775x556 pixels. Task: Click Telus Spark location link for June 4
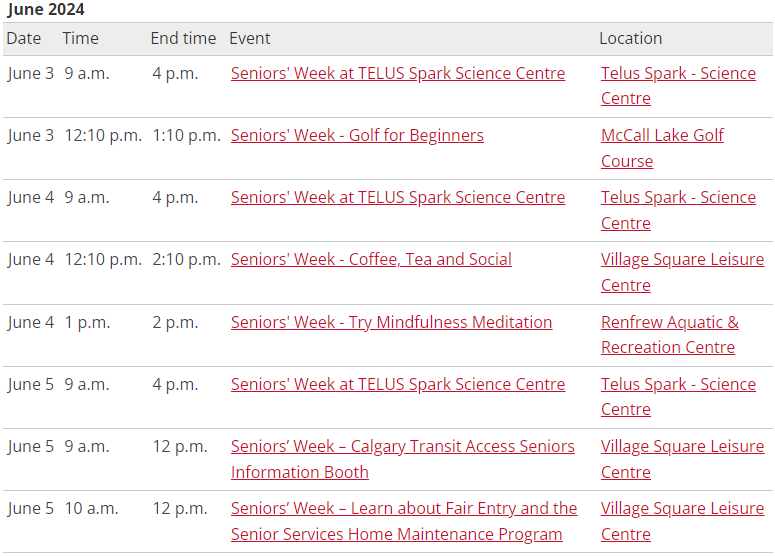pyautogui.click(x=678, y=210)
